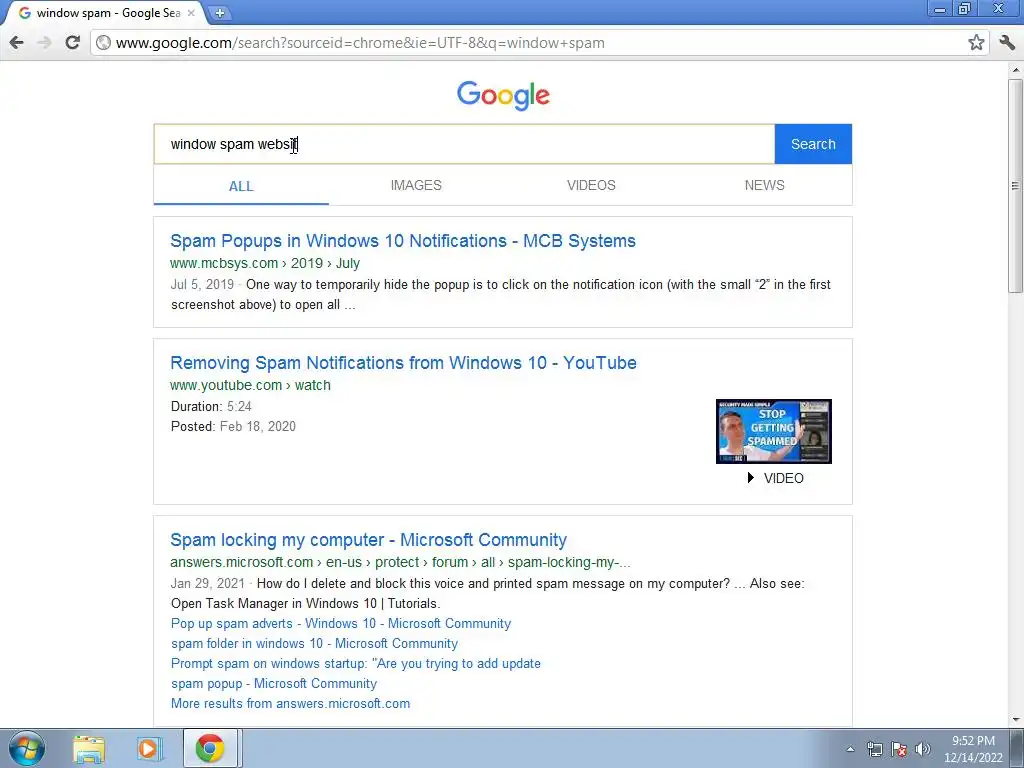
Task: Click the browser forward arrow
Action: [x=44, y=42]
